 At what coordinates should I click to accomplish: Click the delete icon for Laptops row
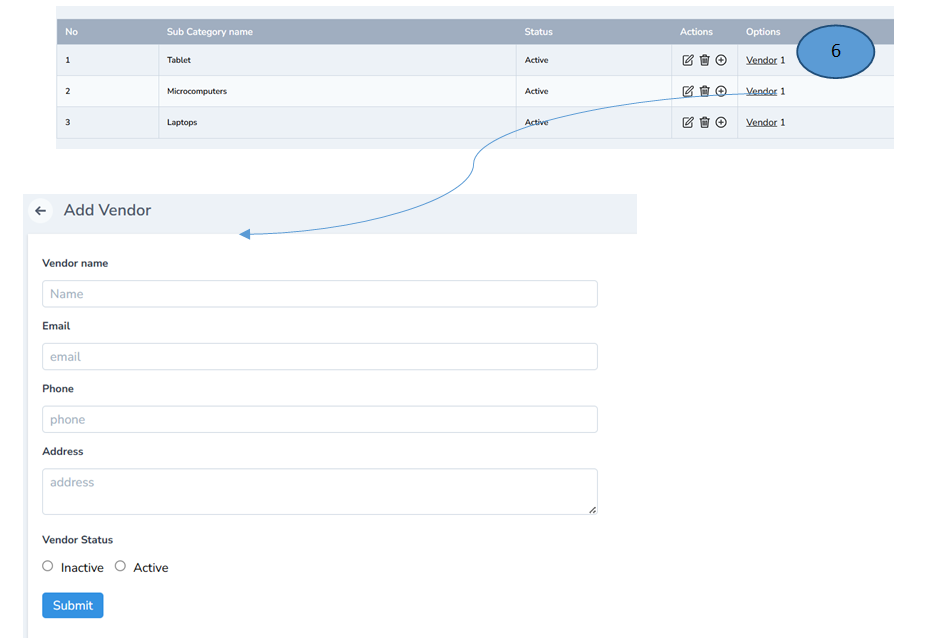704,122
